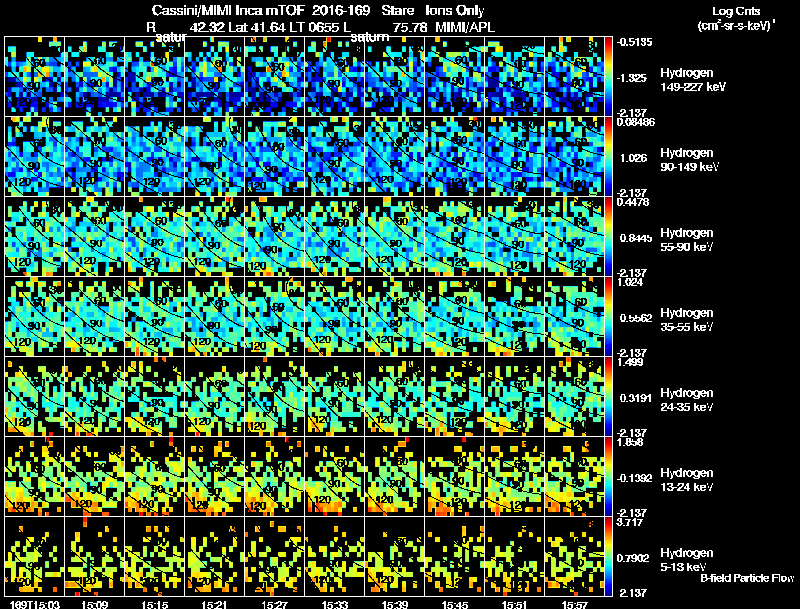Click the 'Log Cnts' colorbar heading
The image size is (800, 609).
click(736, 11)
